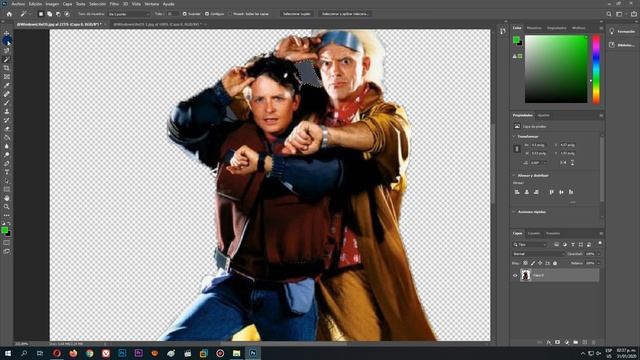Hide the Capa 0 layer eye

click(515, 276)
